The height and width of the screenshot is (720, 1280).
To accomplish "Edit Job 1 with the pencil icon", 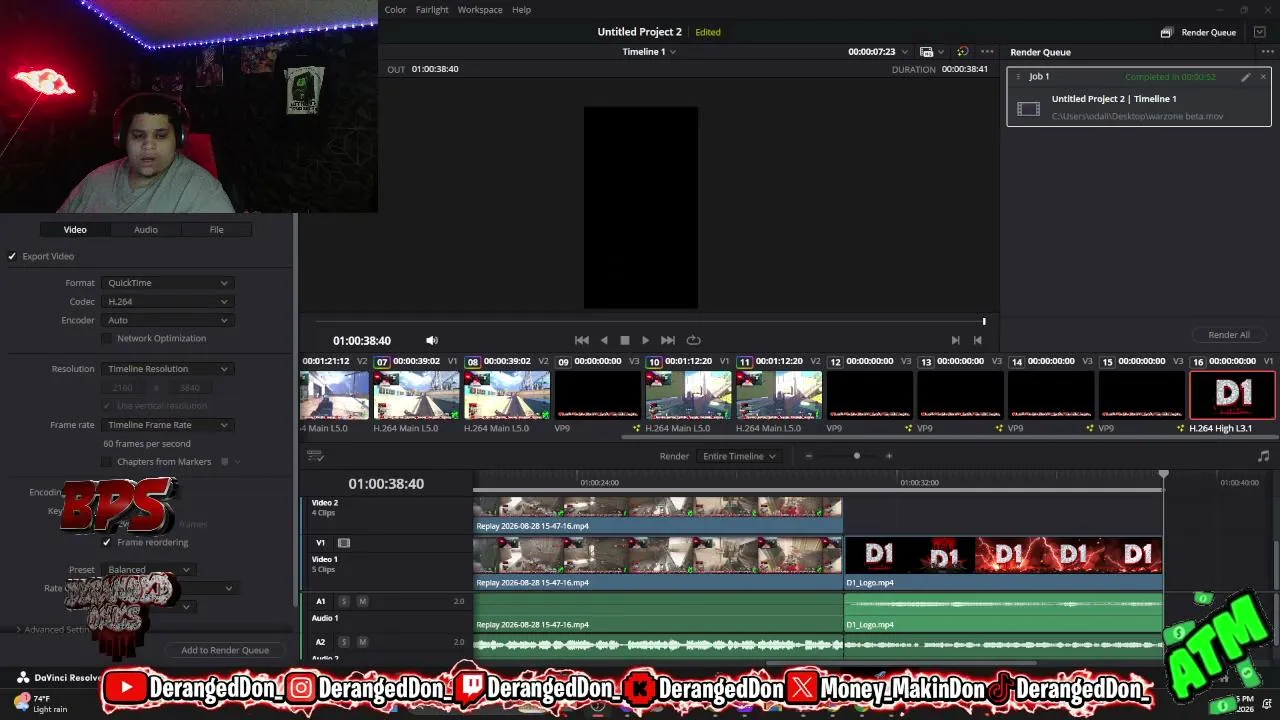I will tap(1246, 77).
